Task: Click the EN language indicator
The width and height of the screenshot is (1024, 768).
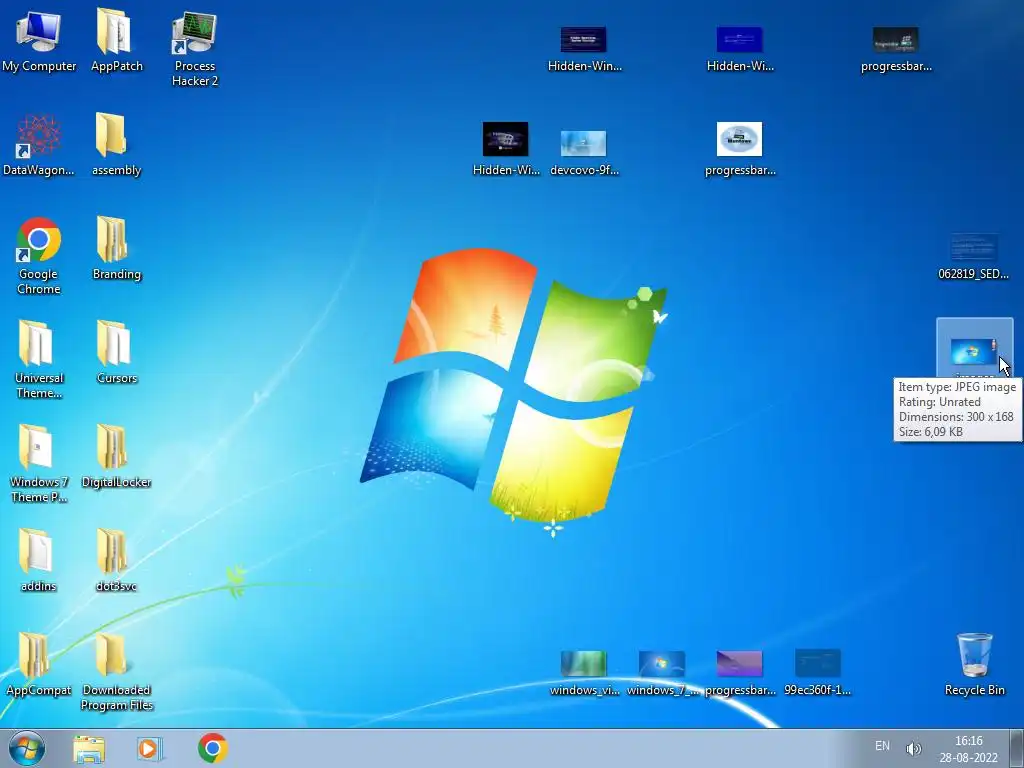Action: coord(882,746)
